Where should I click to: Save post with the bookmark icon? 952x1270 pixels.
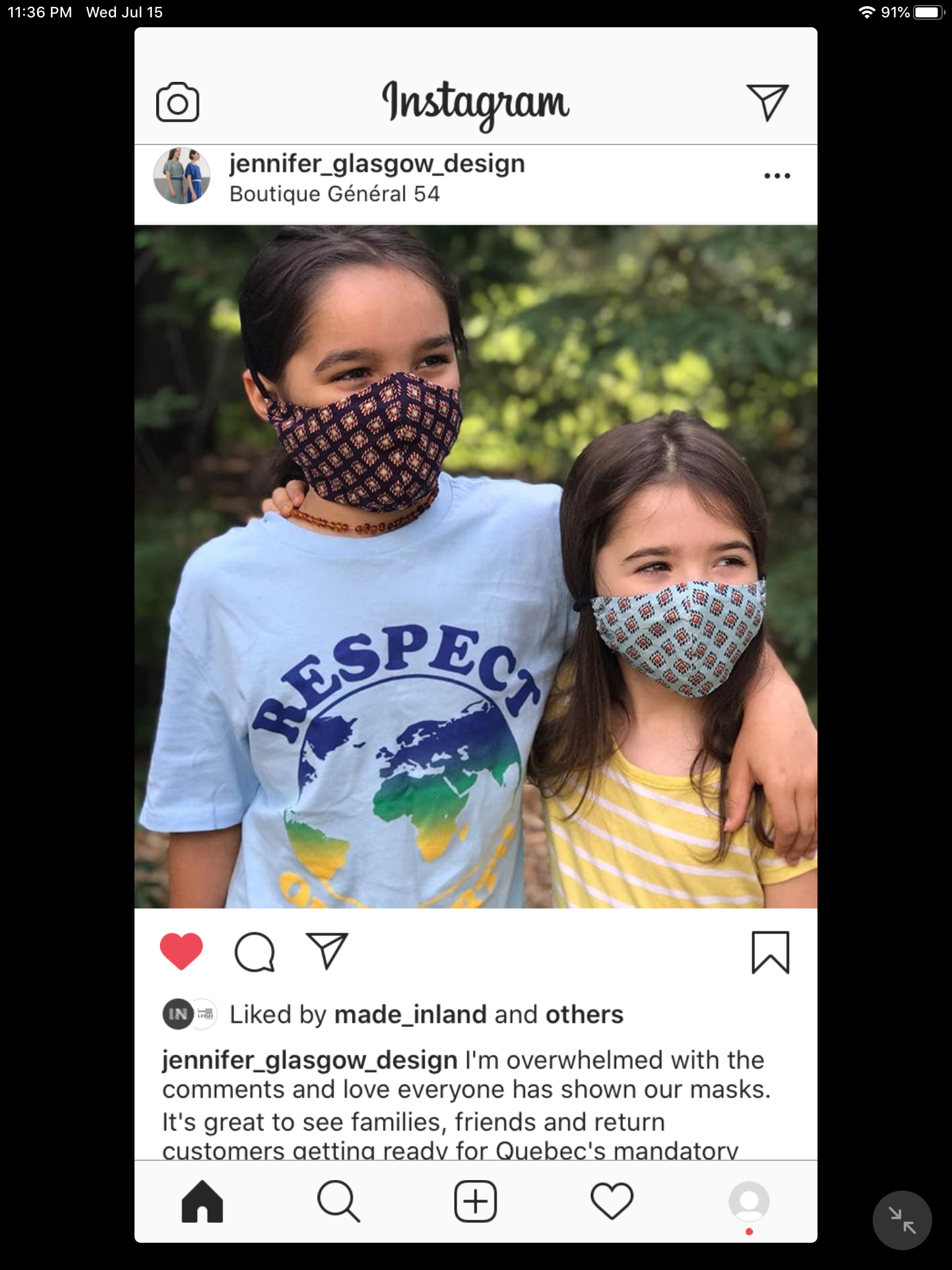(770, 952)
